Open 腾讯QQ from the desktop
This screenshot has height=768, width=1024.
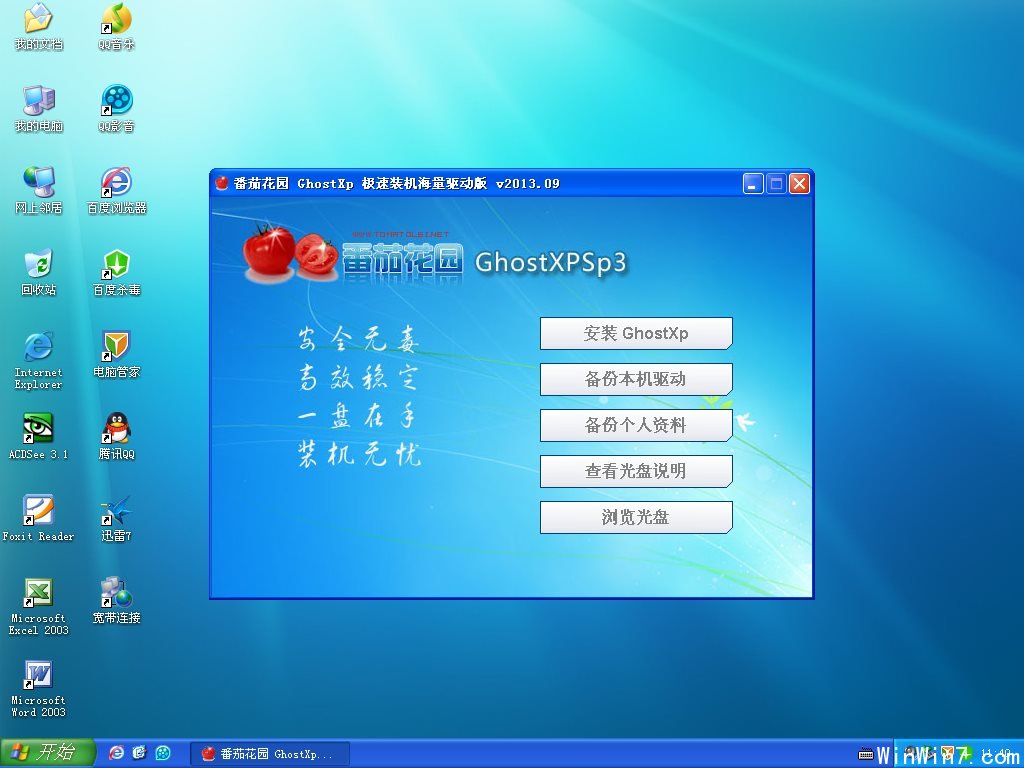[x=115, y=432]
